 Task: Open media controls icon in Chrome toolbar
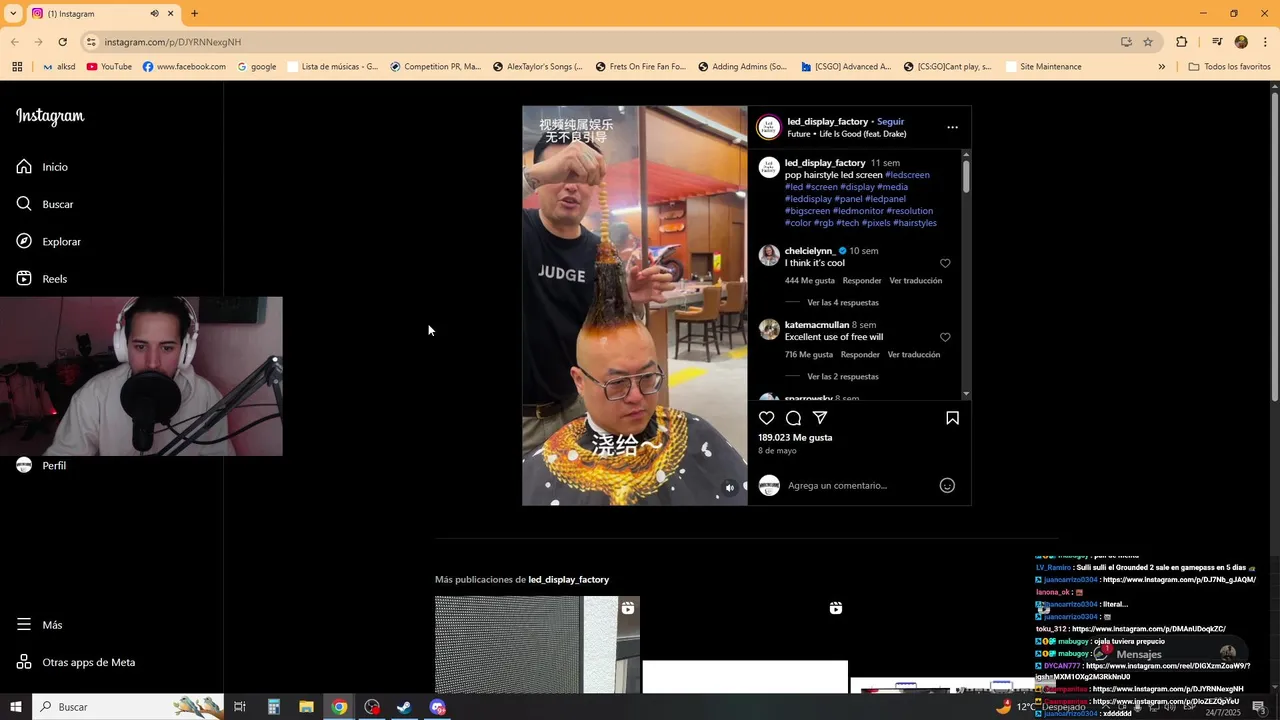pos(1217,42)
